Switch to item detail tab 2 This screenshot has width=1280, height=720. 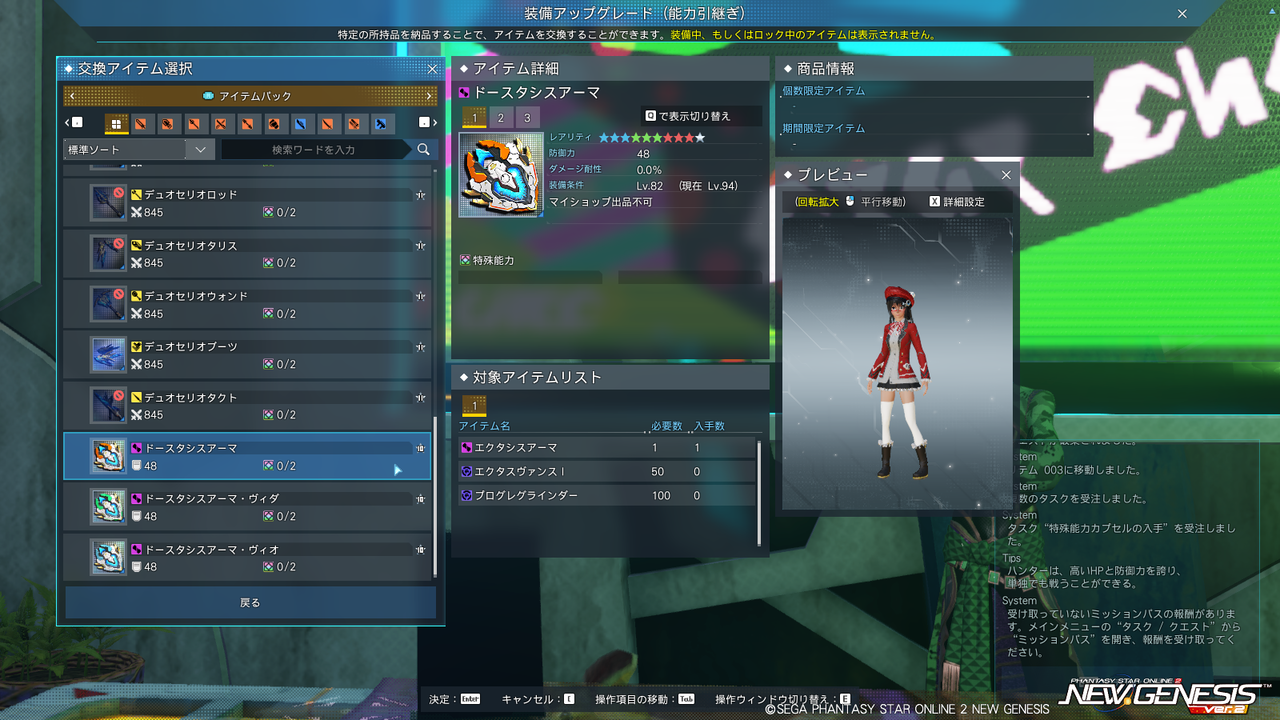(x=501, y=118)
